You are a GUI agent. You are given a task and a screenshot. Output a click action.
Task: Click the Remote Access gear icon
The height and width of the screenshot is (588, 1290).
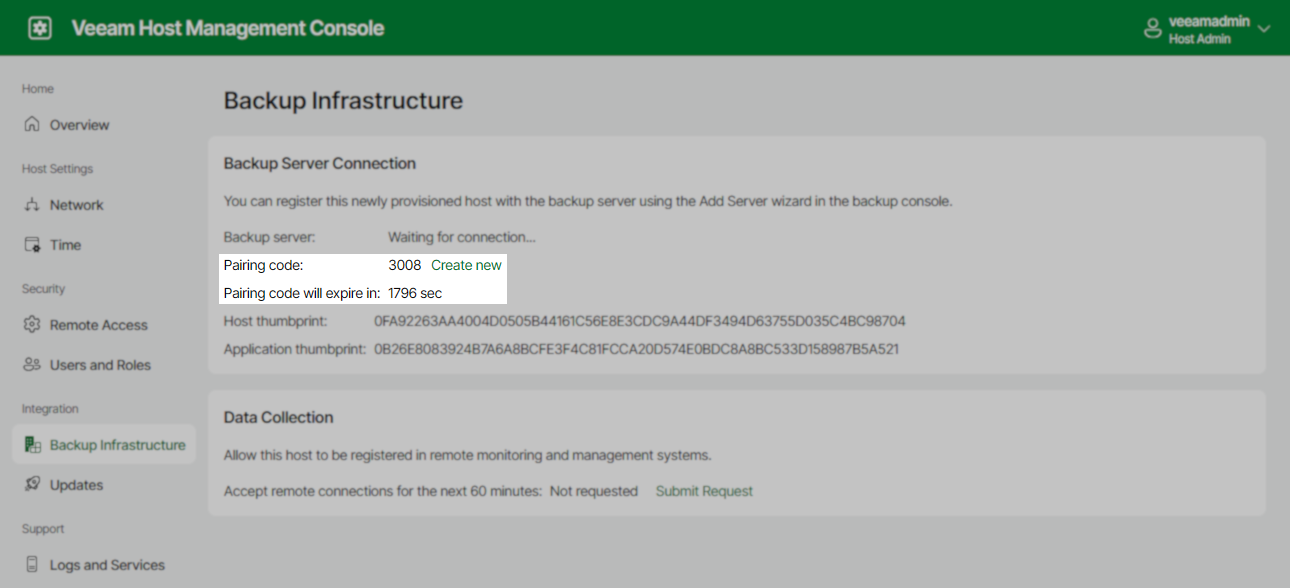(x=31, y=324)
